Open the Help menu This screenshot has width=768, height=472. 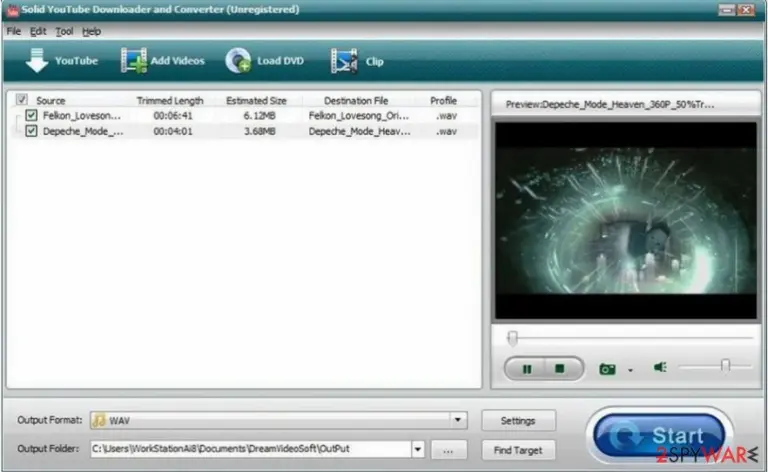pos(91,31)
